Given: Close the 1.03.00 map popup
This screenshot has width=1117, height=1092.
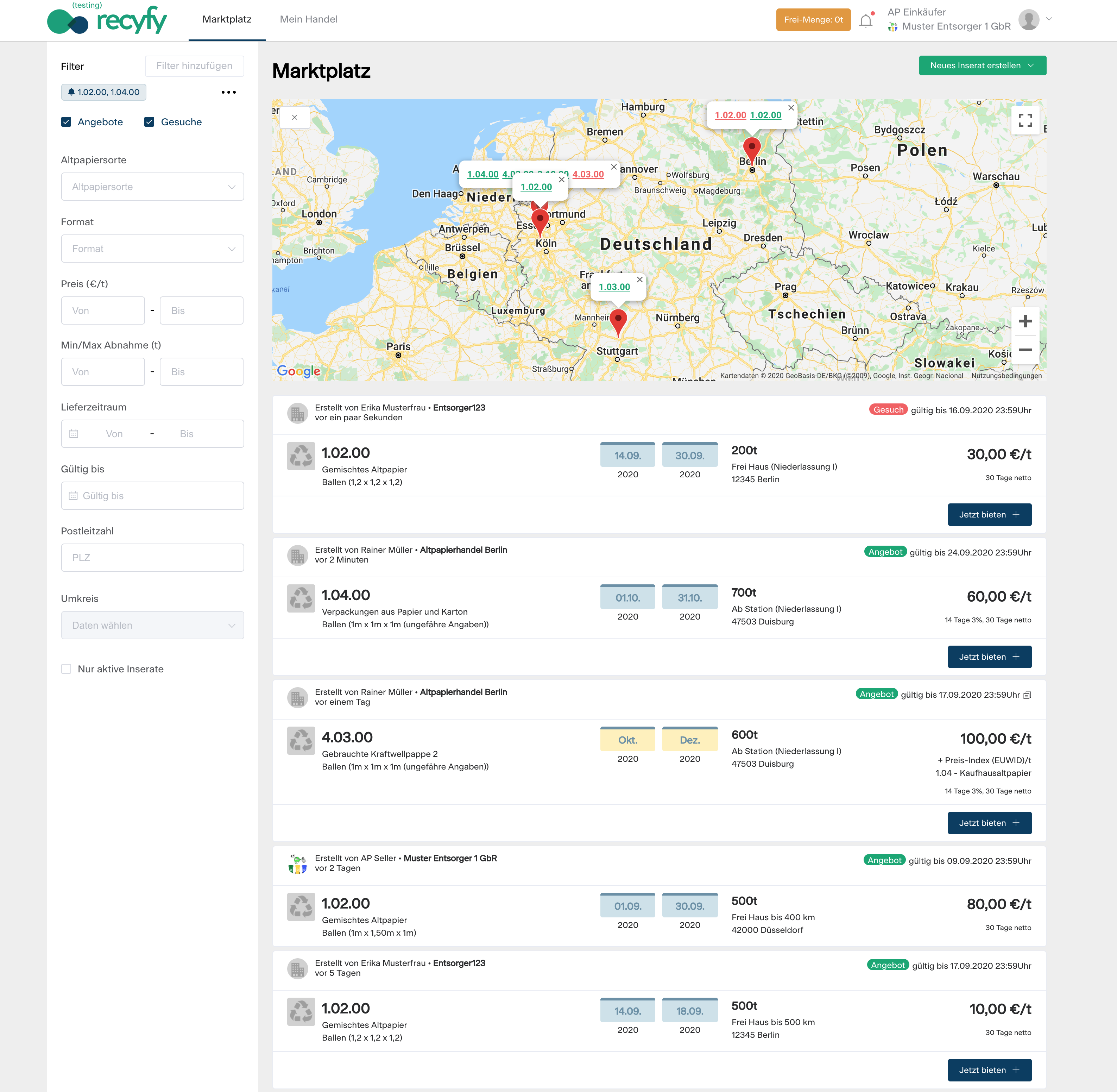Looking at the screenshot, I should coord(640,279).
